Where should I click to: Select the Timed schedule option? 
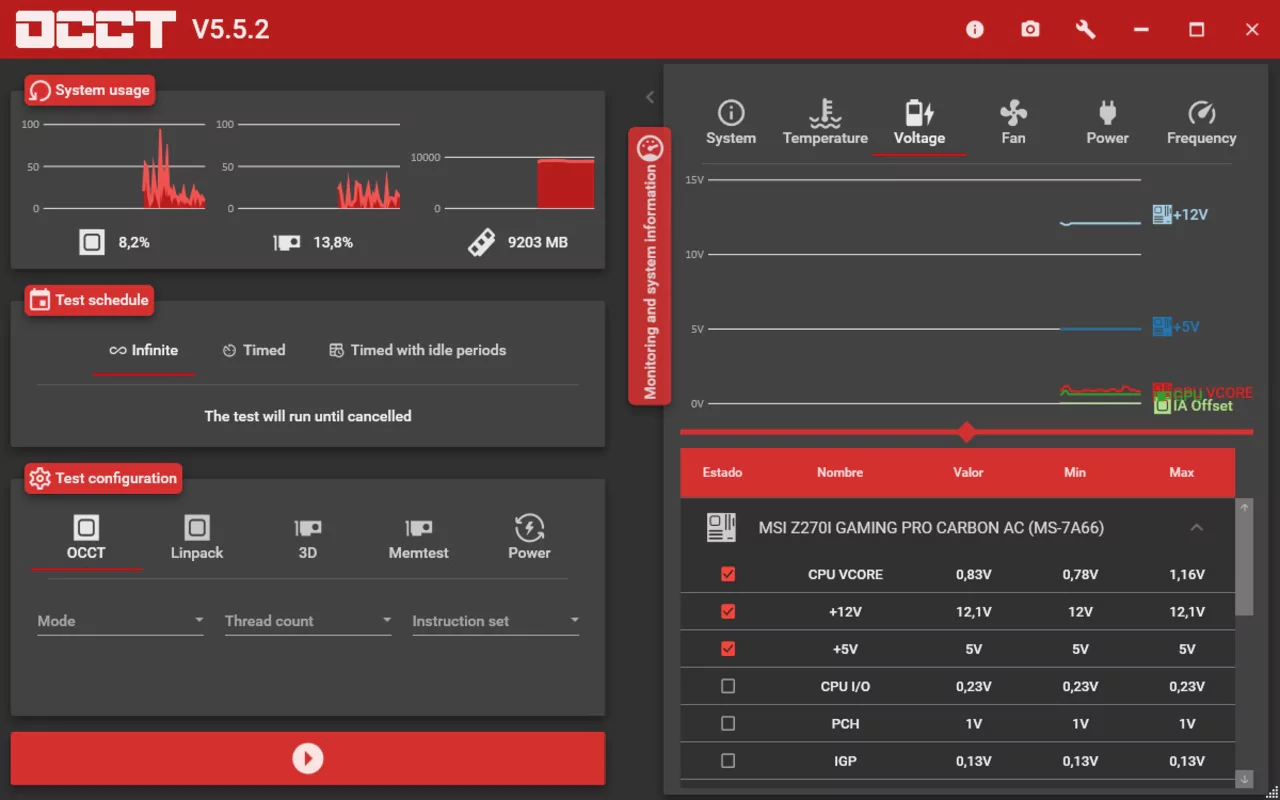pyautogui.click(x=254, y=351)
